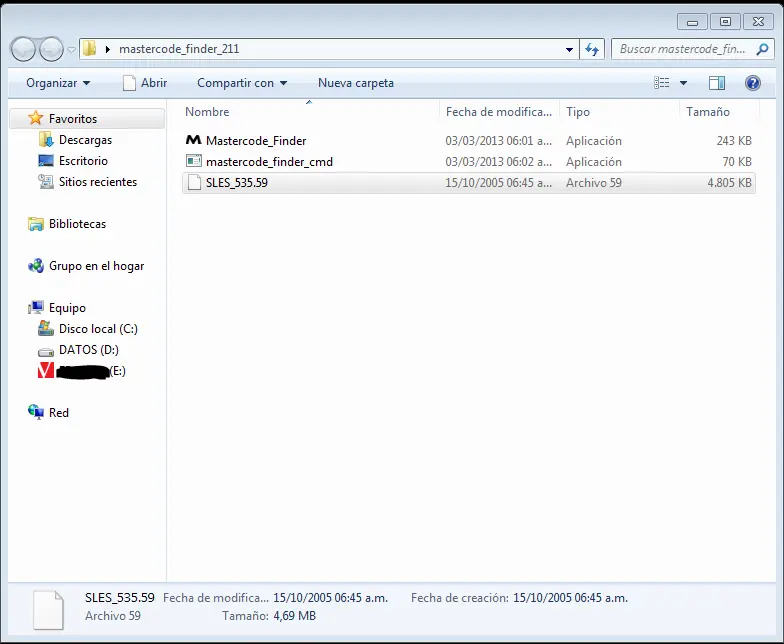The image size is (784, 644).
Task: Click the search magnifier icon
Action: pyautogui.click(x=762, y=49)
